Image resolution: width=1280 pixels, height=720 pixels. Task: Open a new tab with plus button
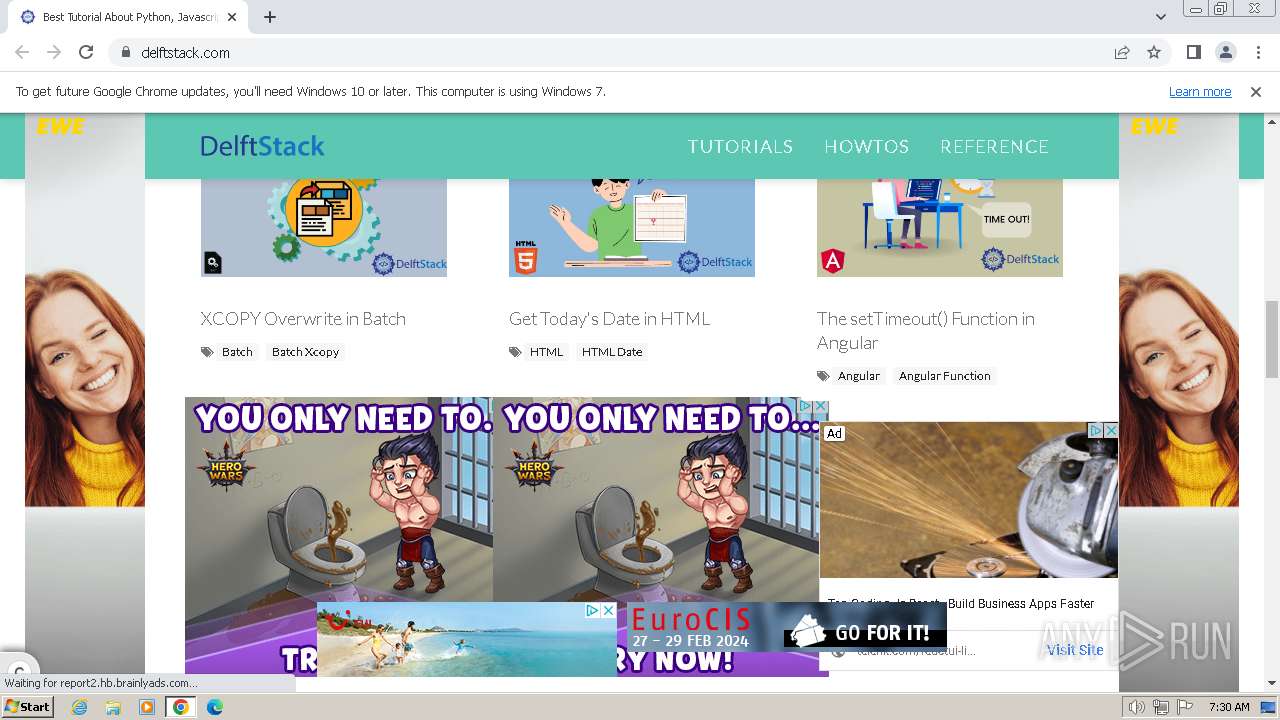tap(270, 17)
